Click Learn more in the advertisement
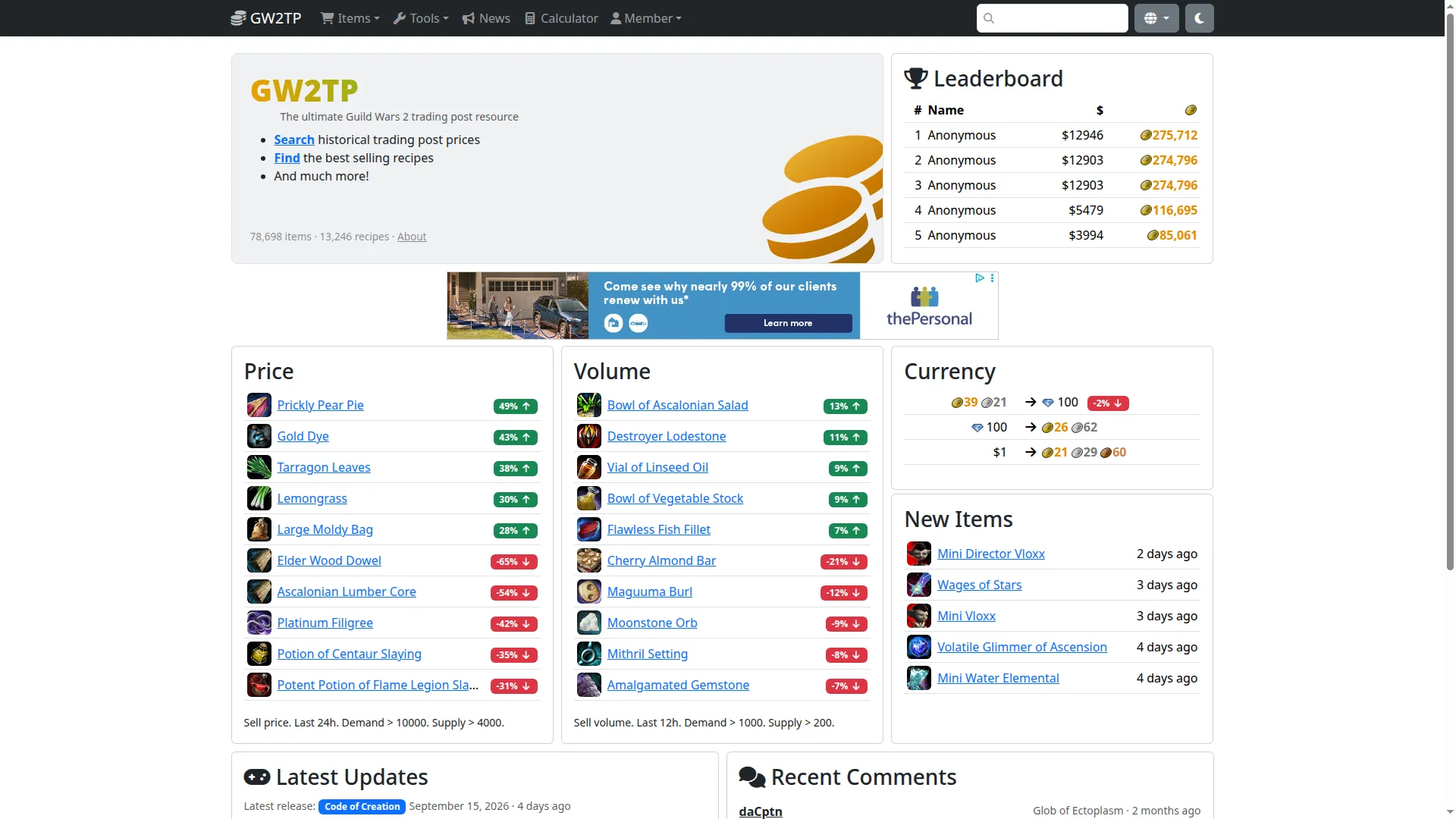The height and width of the screenshot is (819, 1456). pyautogui.click(x=788, y=323)
